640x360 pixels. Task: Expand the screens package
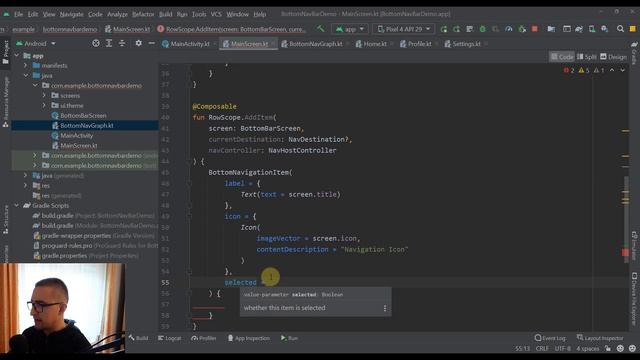pyautogui.click(x=44, y=96)
